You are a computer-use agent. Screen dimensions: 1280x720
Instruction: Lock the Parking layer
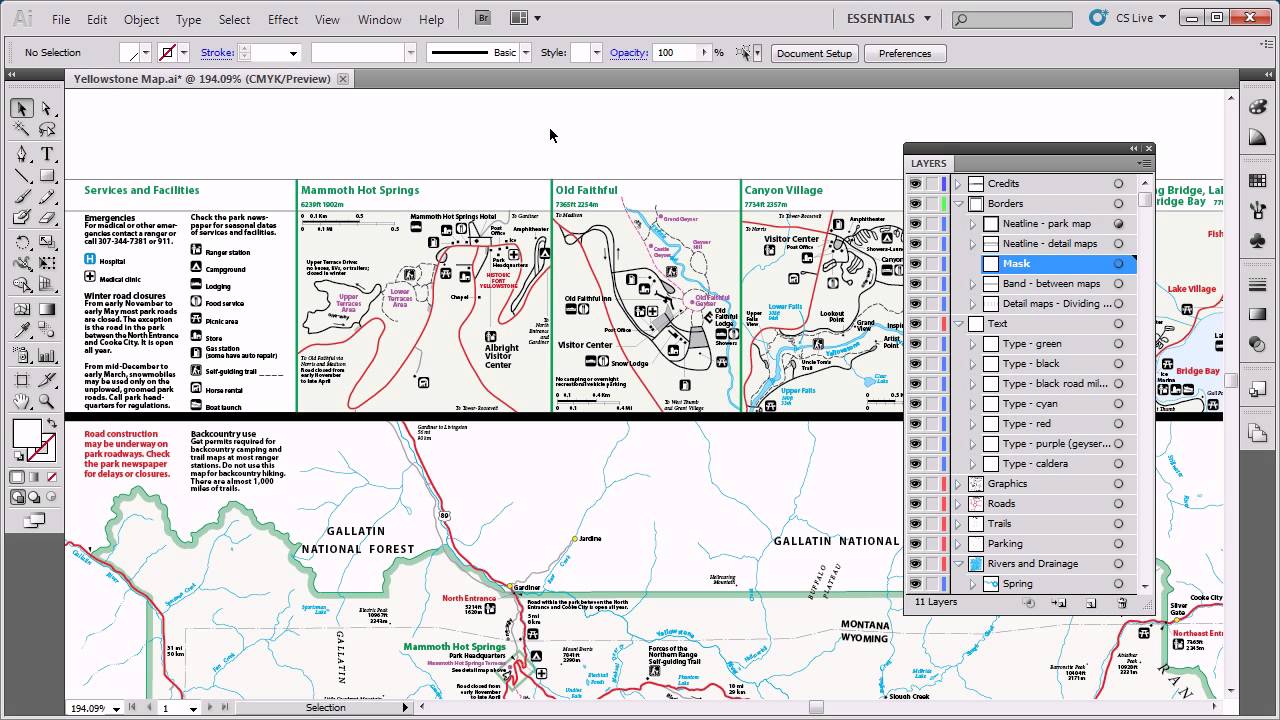point(932,544)
